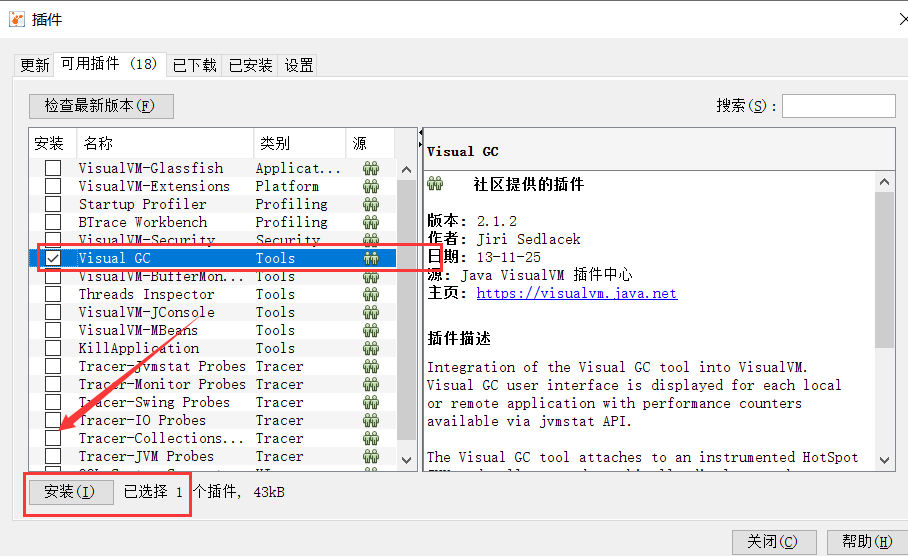Click the source icon for Threads Inspector
The height and width of the screenshot is (556, 908).
(371, 294)
